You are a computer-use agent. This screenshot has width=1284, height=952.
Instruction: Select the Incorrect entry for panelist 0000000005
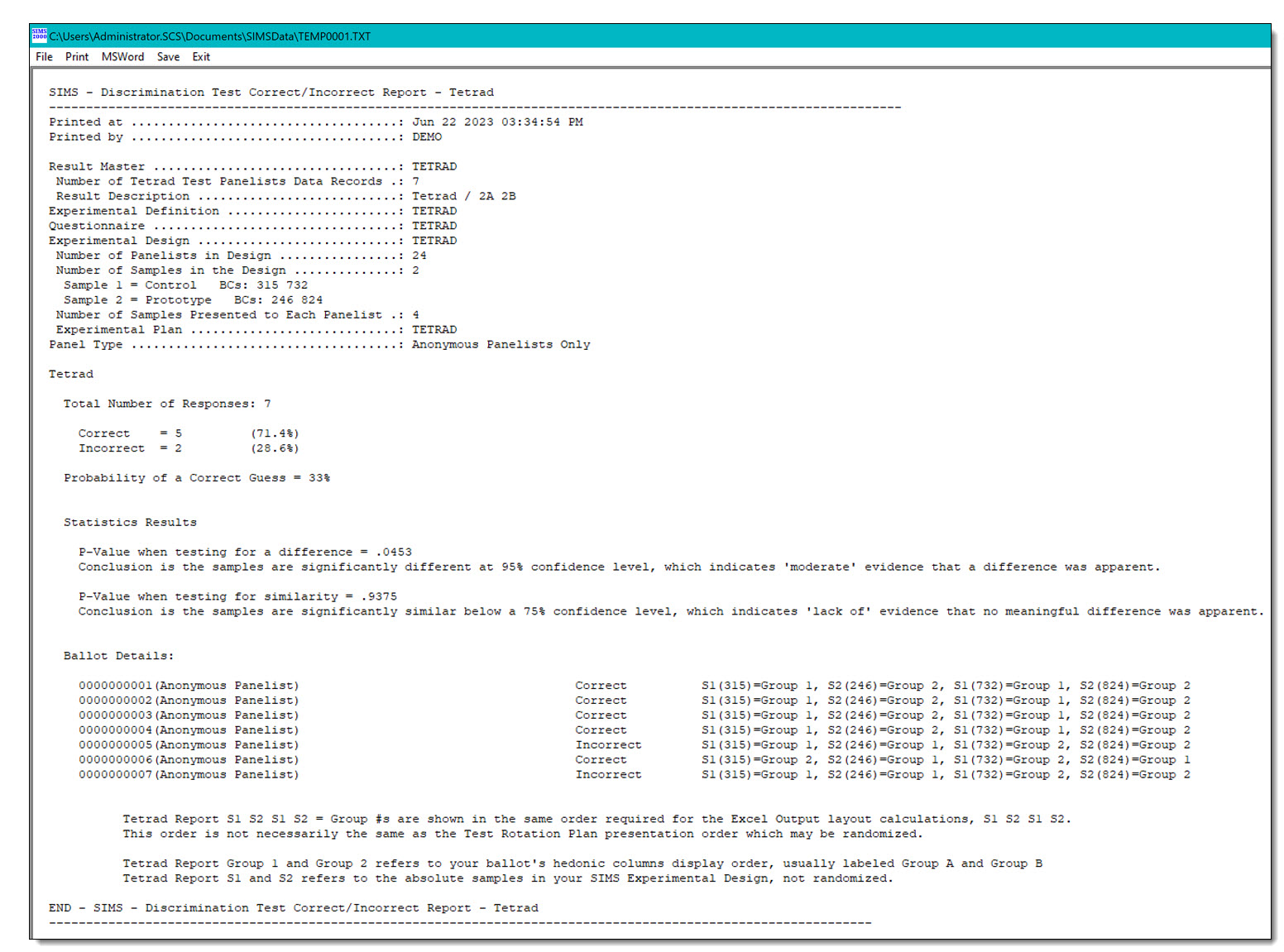click(x=608, y=744)
